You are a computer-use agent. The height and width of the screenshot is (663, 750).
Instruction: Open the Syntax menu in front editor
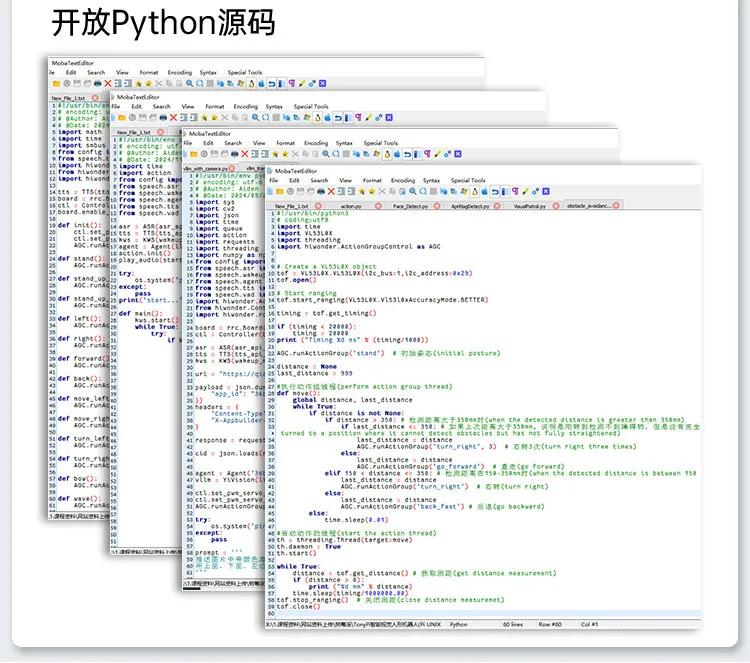point(431,180)
